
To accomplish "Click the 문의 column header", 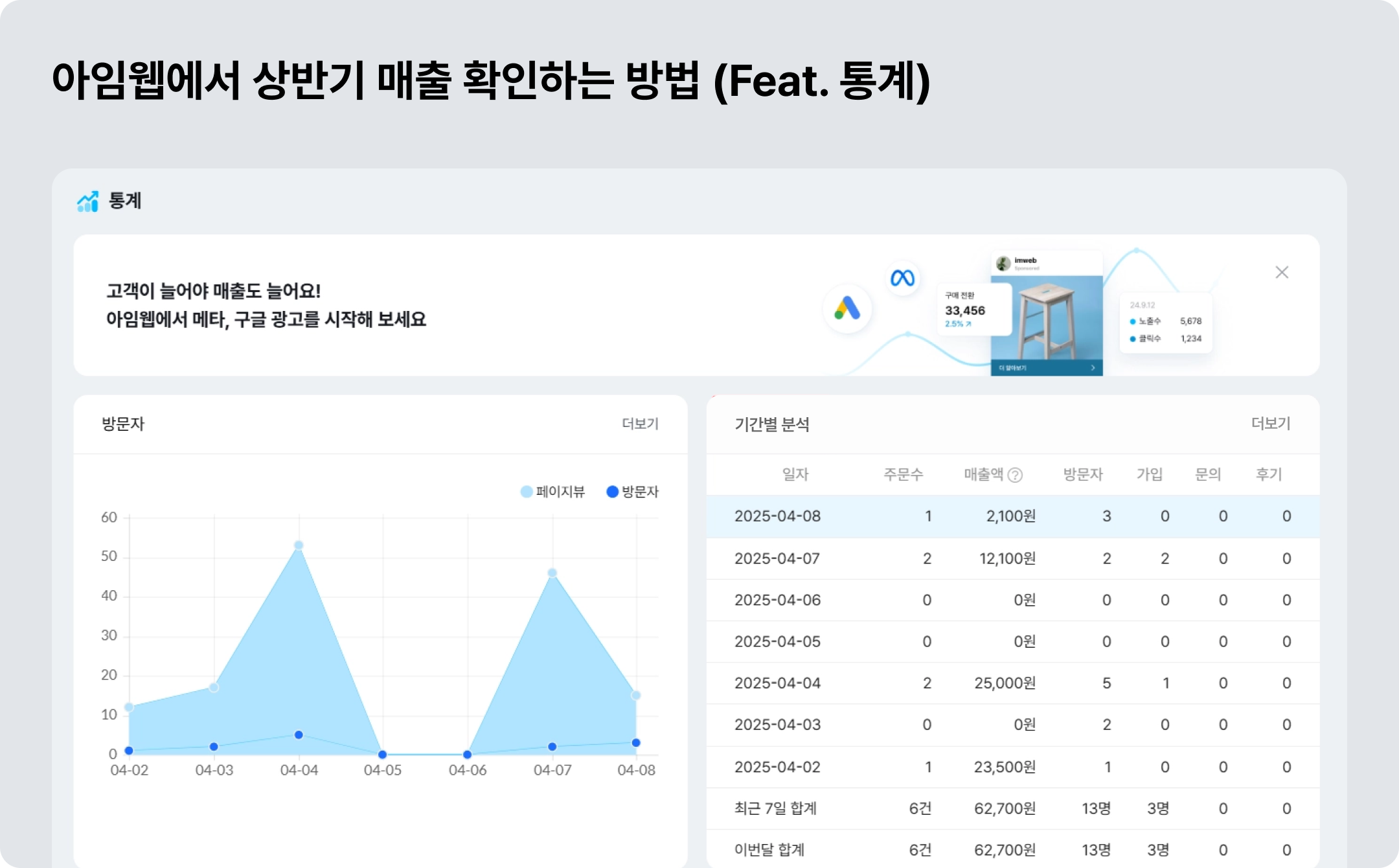I will pos(1207,475).
